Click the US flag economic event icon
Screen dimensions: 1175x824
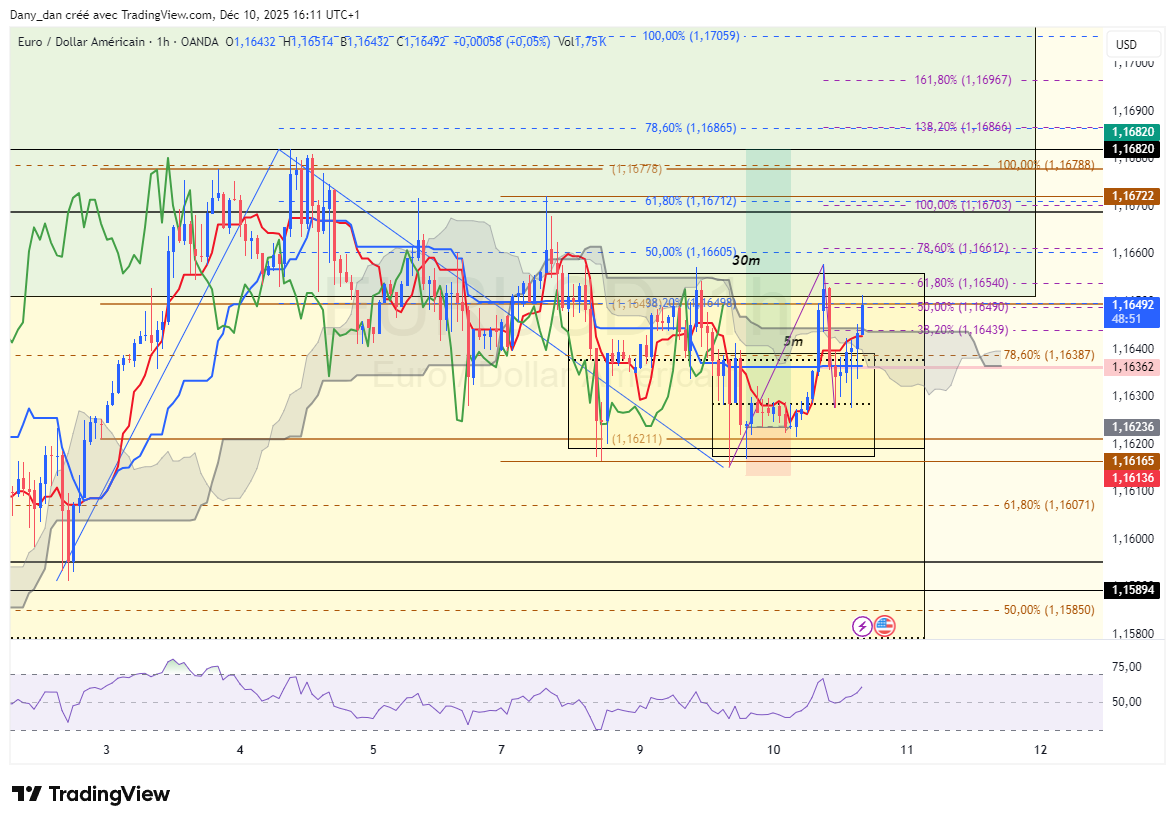(885, 625)
